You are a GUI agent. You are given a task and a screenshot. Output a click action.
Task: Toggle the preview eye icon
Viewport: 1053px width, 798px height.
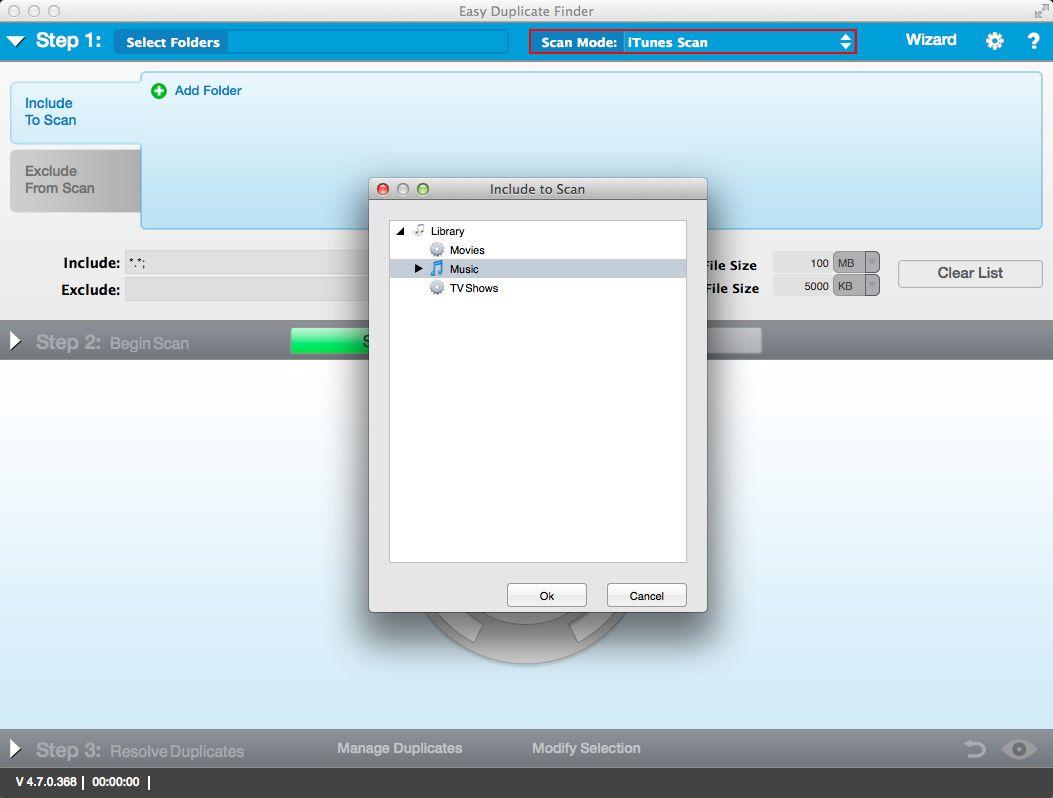click(1019, 749)
